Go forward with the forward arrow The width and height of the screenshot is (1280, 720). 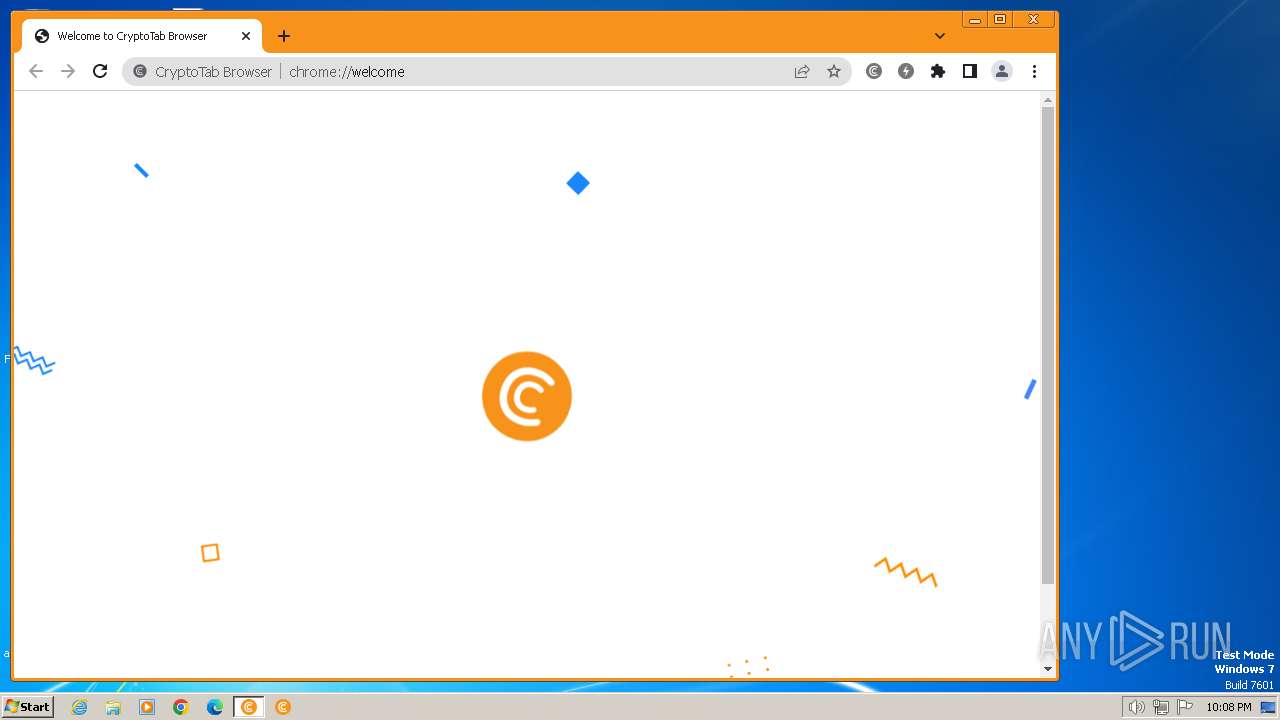tap(68, 71)
